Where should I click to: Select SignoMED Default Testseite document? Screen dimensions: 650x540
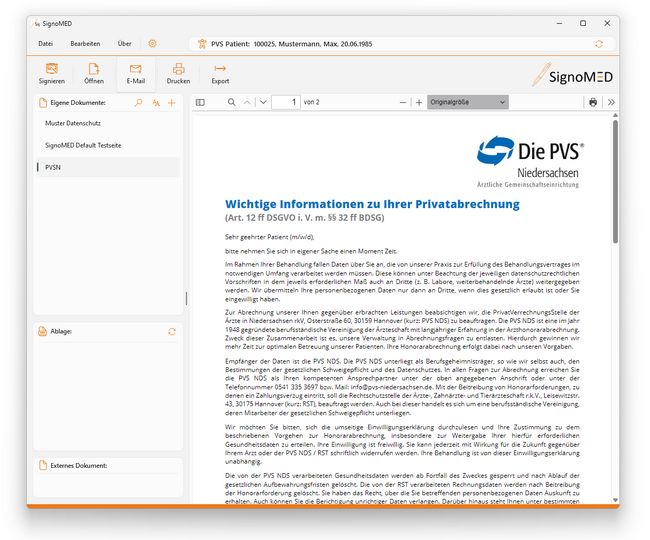pos(108,145)
